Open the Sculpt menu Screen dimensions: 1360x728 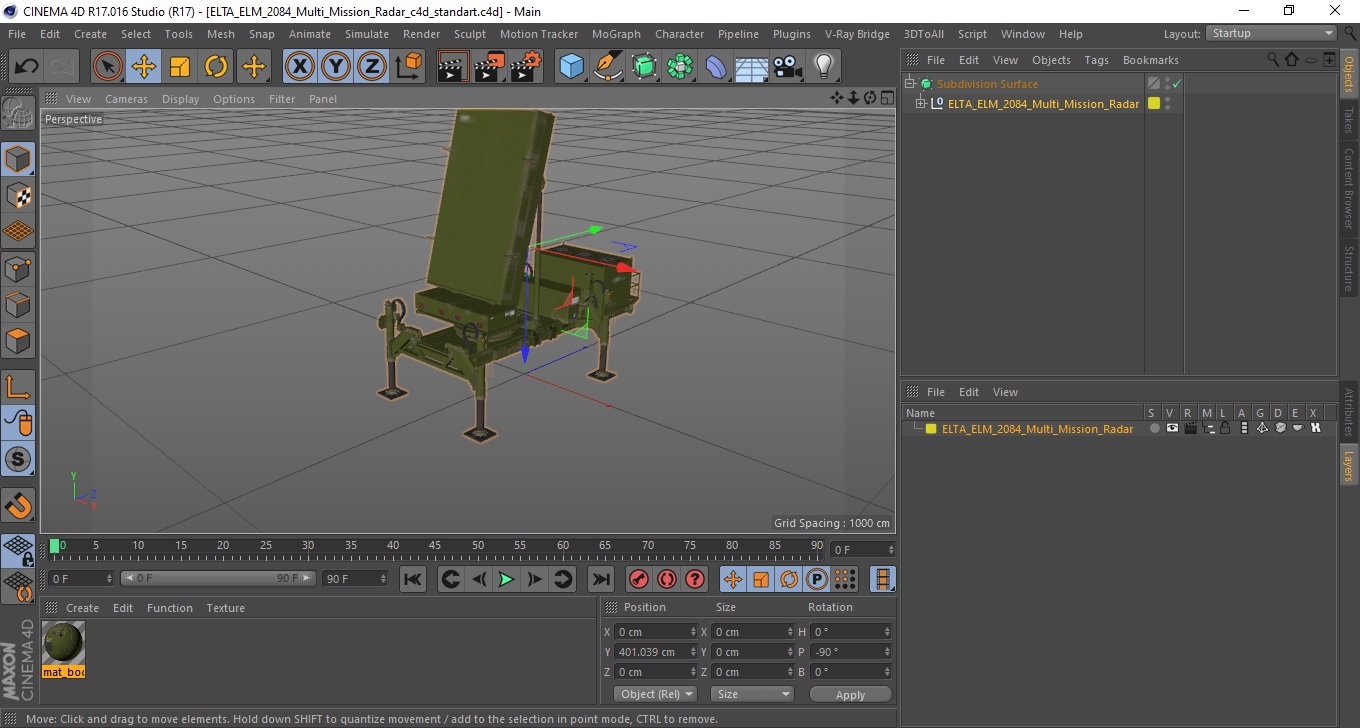point(469,34)
